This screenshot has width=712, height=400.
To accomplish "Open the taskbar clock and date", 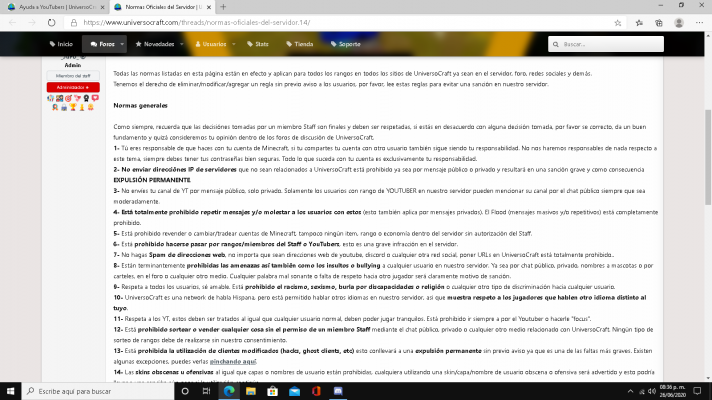I will pyautogui.click(x=672, y=391).
